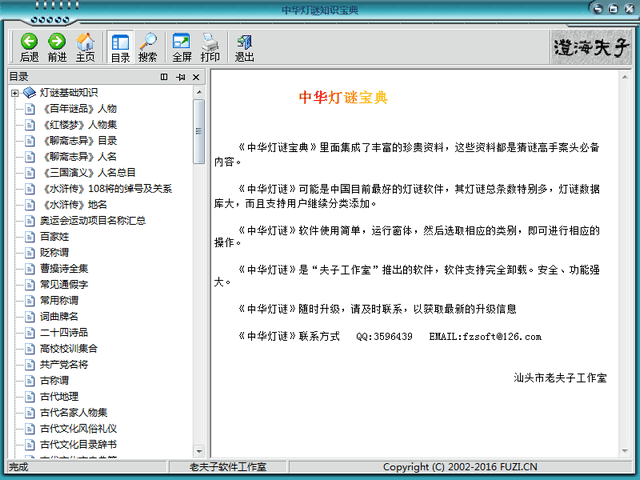Click content pane scroll up arrow

click(625, 77)
